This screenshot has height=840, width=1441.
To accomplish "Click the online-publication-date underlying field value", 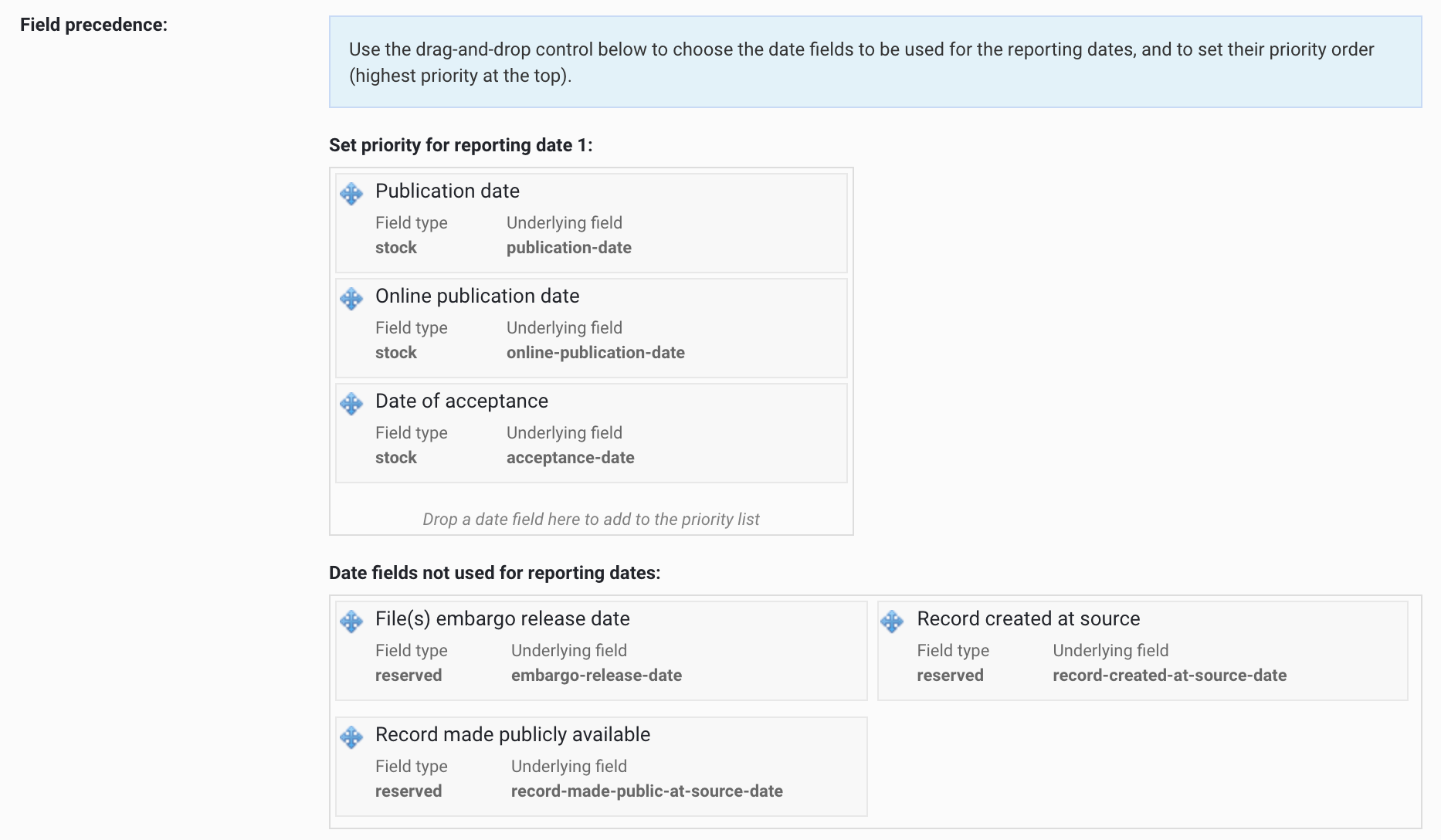I will [595, 353].
